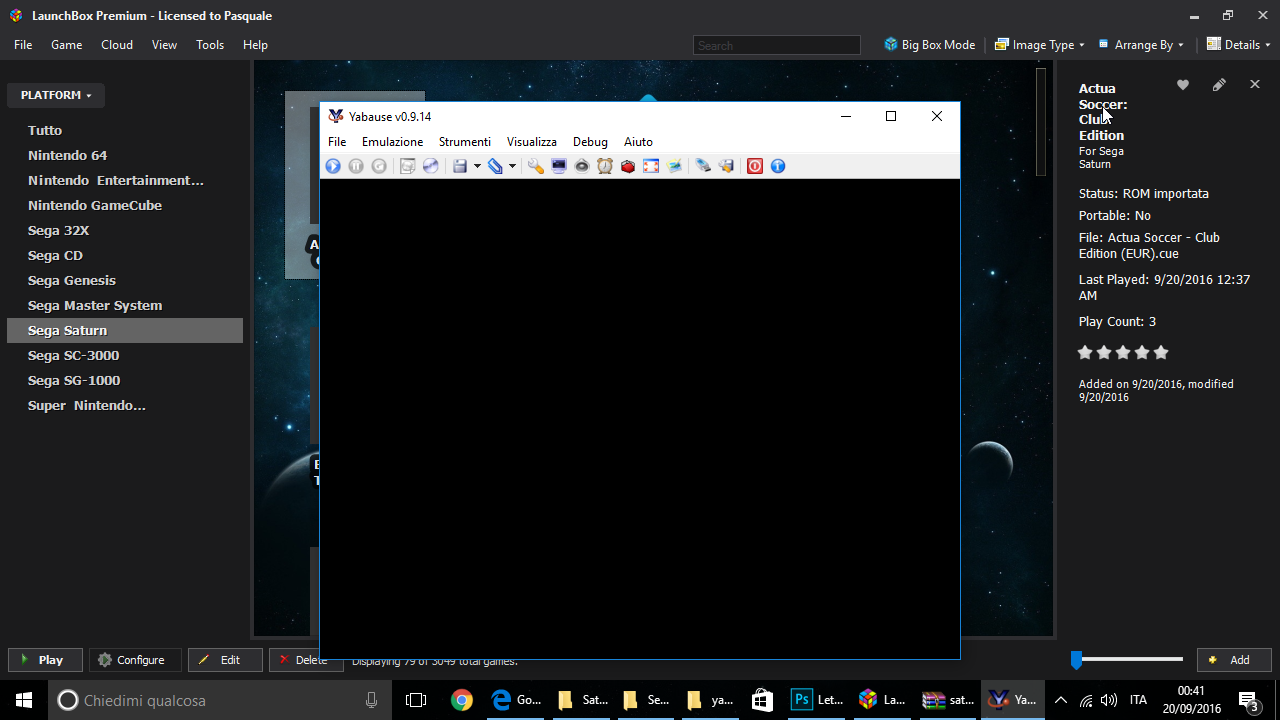The image size is (1280, 720).
Task: Open the Debug menu in Yabause
Action: pos(590,142)
